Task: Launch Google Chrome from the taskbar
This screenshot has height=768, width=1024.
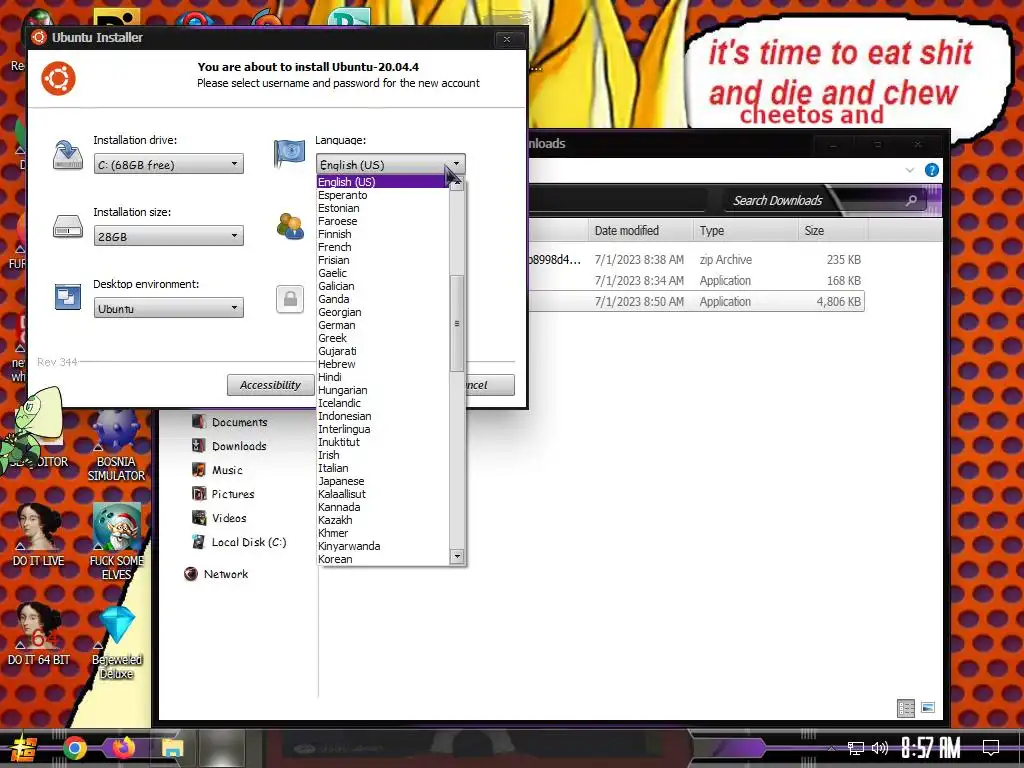Action: point(74,748)
